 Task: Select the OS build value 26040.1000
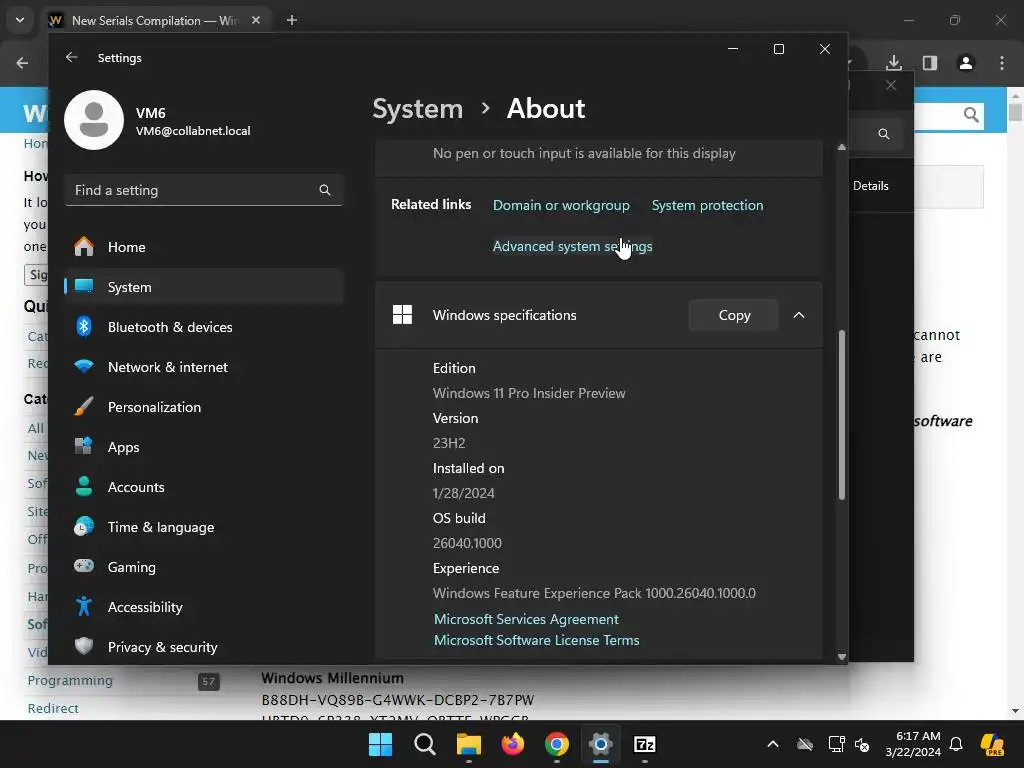(x=467, y=543)
